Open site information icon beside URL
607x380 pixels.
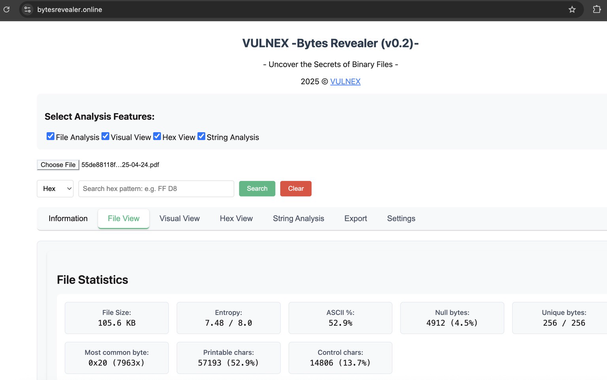pyautogui.click(x=27, y=10)
